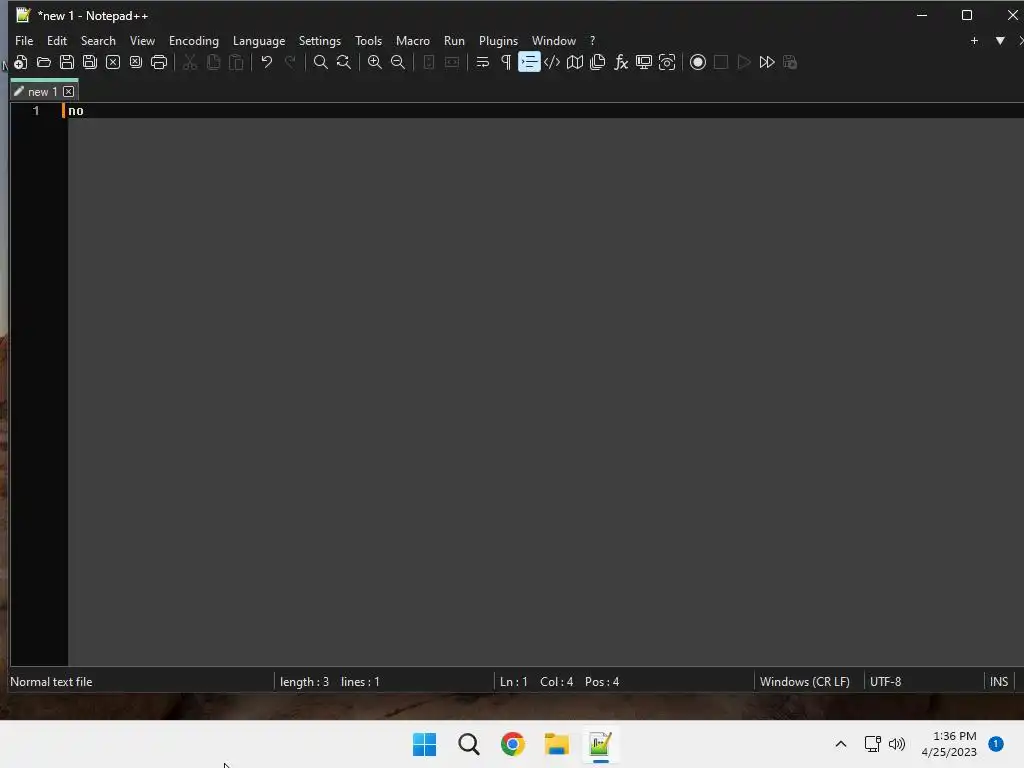Cut selection scissors icon

[x=190, y=63]
